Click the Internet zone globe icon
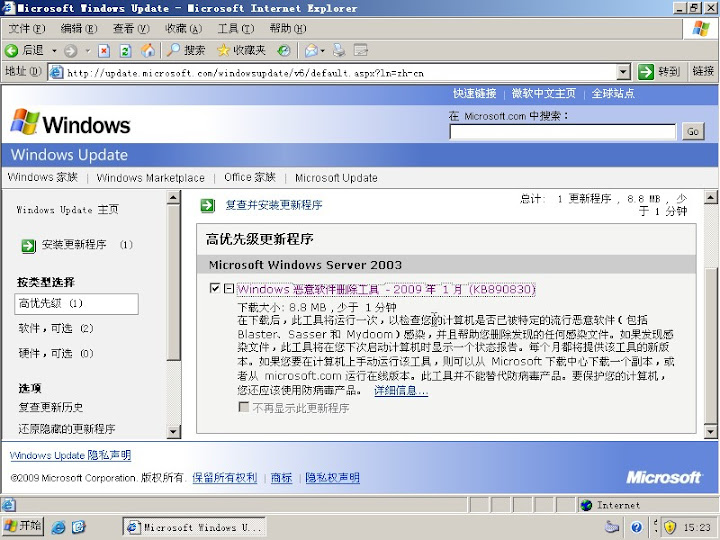This screenshot has width=720, height=540. (x=586, y=505)
